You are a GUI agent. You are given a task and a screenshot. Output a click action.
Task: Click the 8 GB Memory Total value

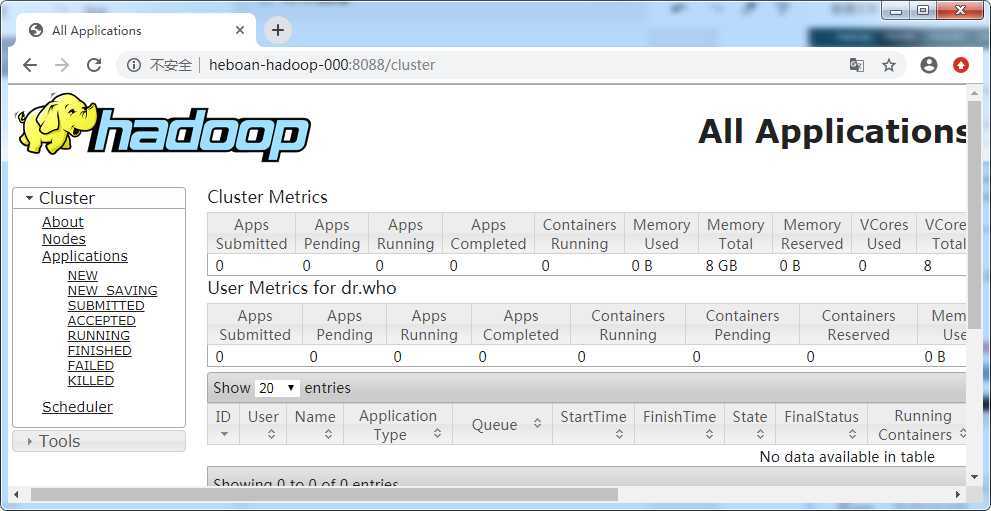click(721, 266)
